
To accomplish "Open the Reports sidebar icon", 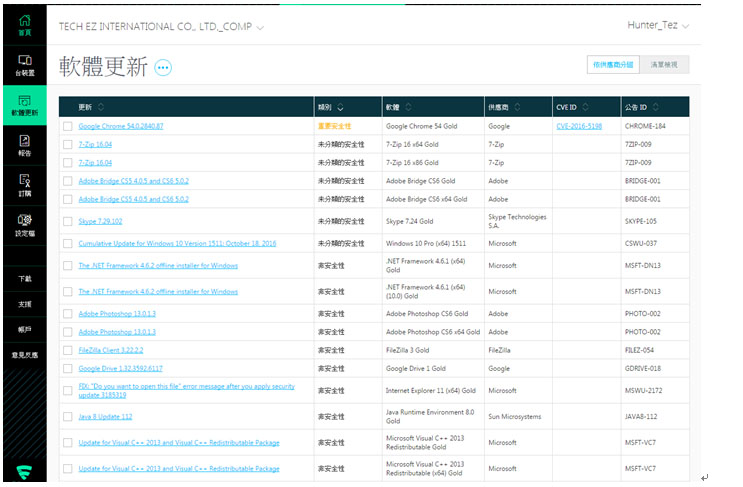I will pyautogui.click(x=25, y=145).
